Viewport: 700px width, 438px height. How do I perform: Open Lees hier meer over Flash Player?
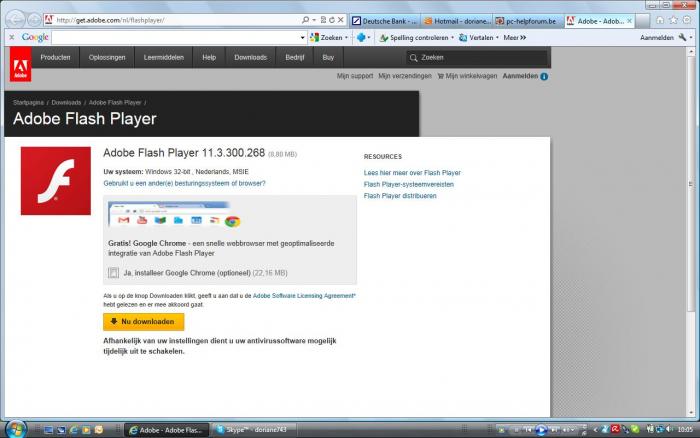pos(412,173)
